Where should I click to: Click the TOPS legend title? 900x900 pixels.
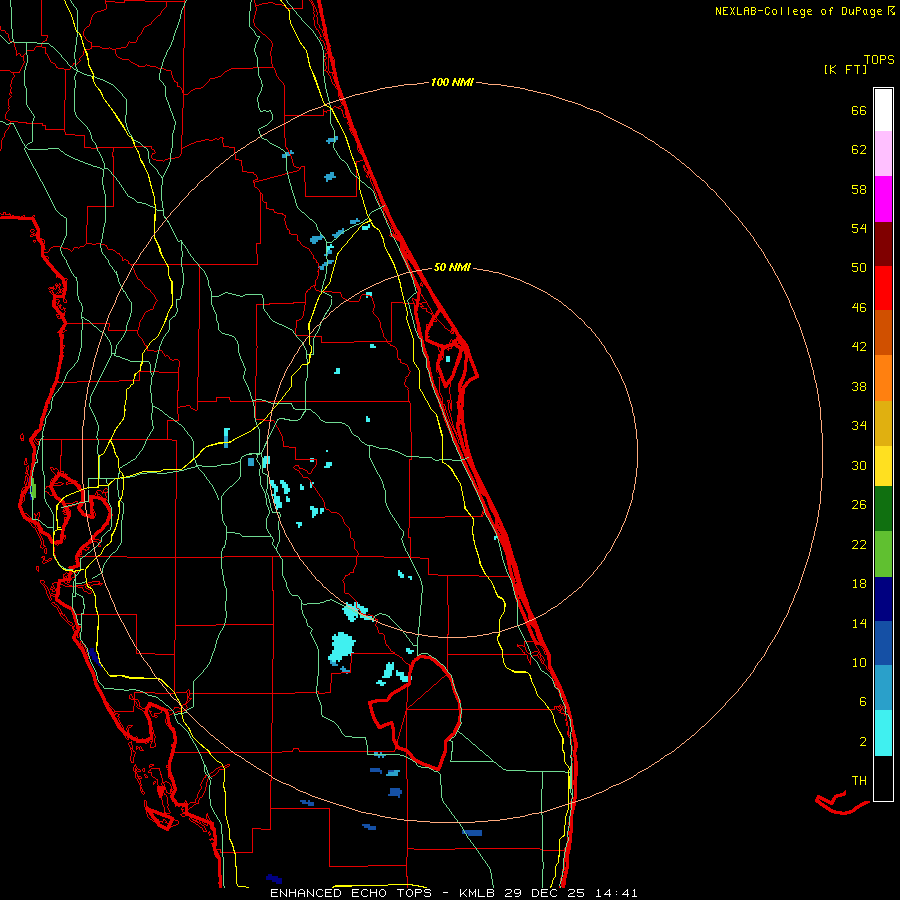(879, 59)
